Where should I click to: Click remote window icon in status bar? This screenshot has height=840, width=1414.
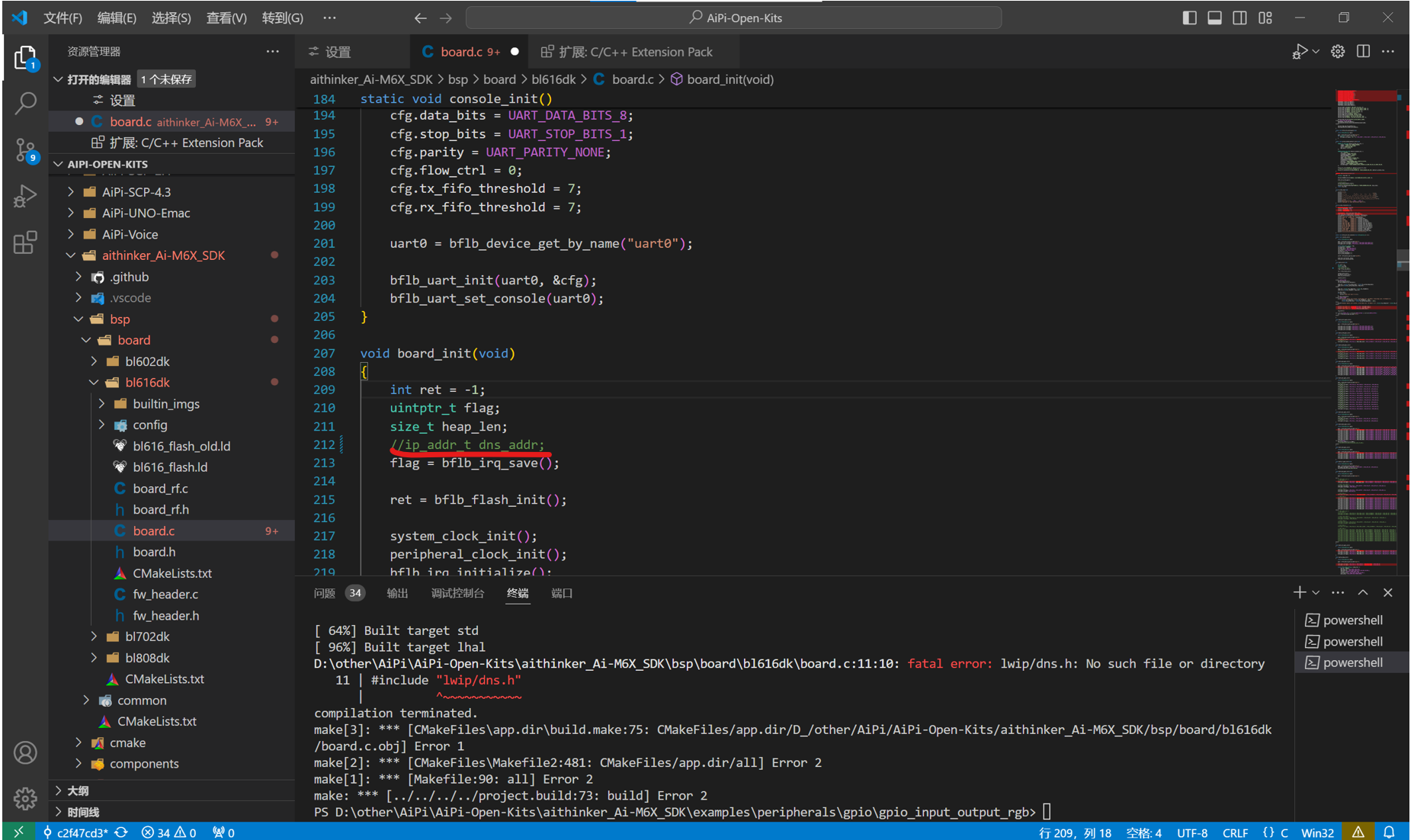18,832
